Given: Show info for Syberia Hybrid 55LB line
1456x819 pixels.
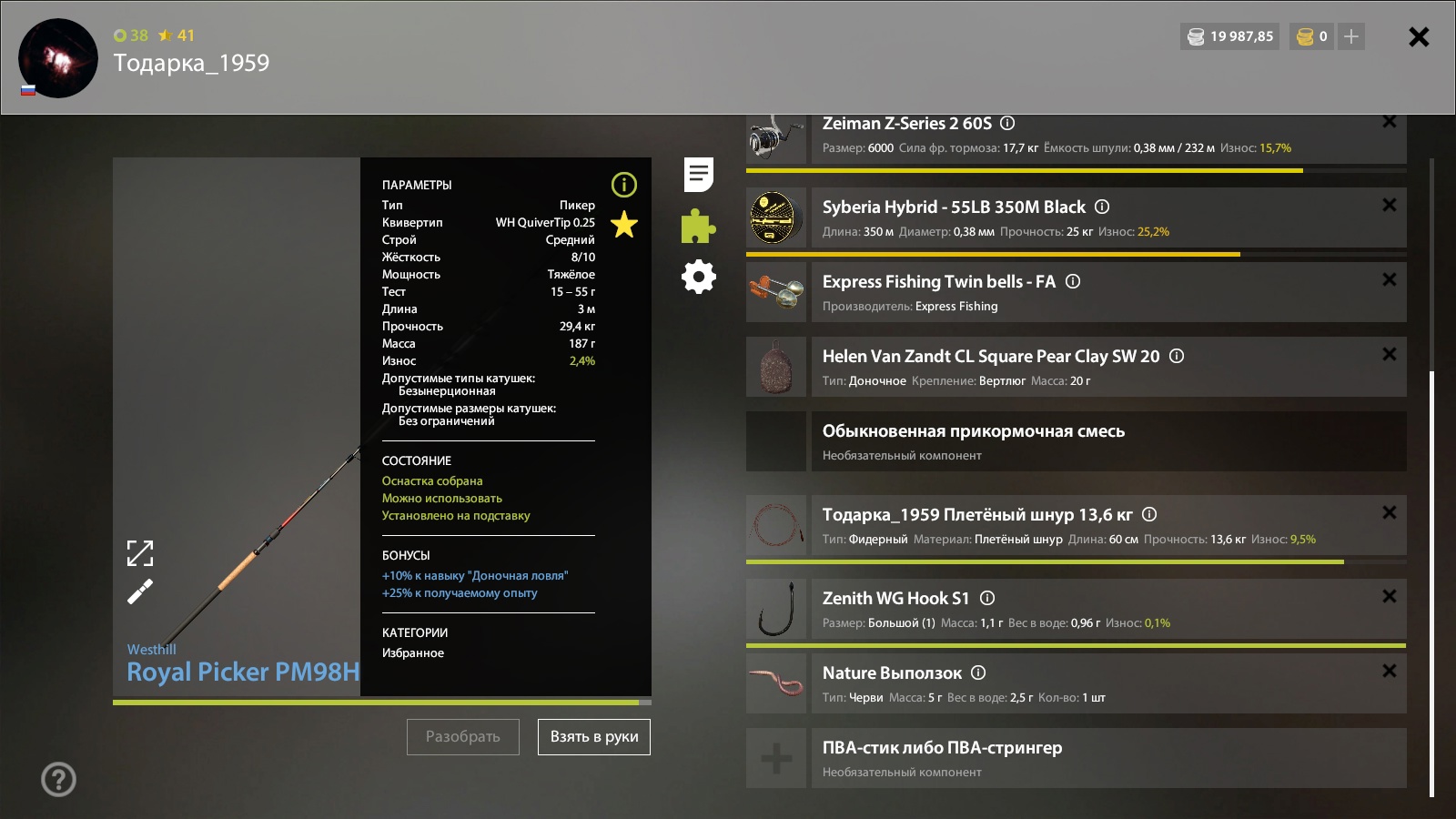Looking at the screenshot, I should [x=1102, y=207].
